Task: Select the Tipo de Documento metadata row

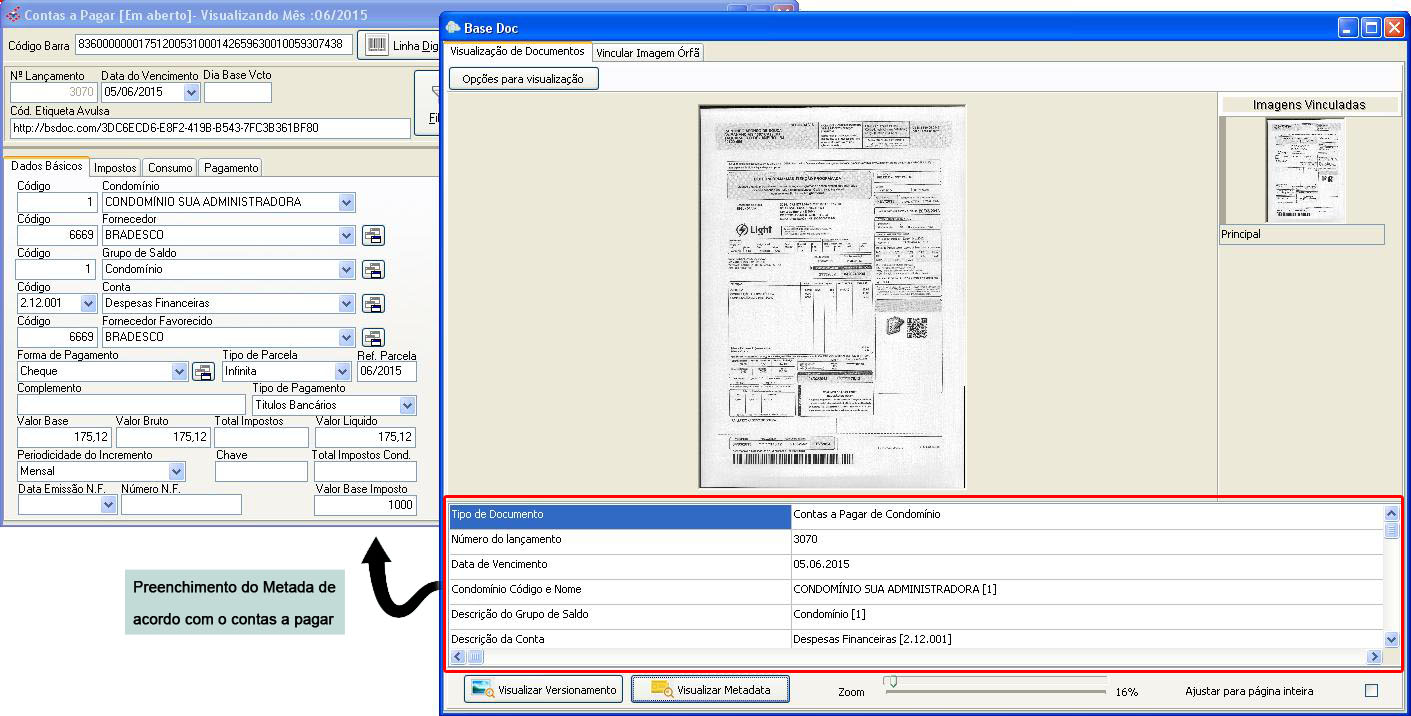Action: 915,515
